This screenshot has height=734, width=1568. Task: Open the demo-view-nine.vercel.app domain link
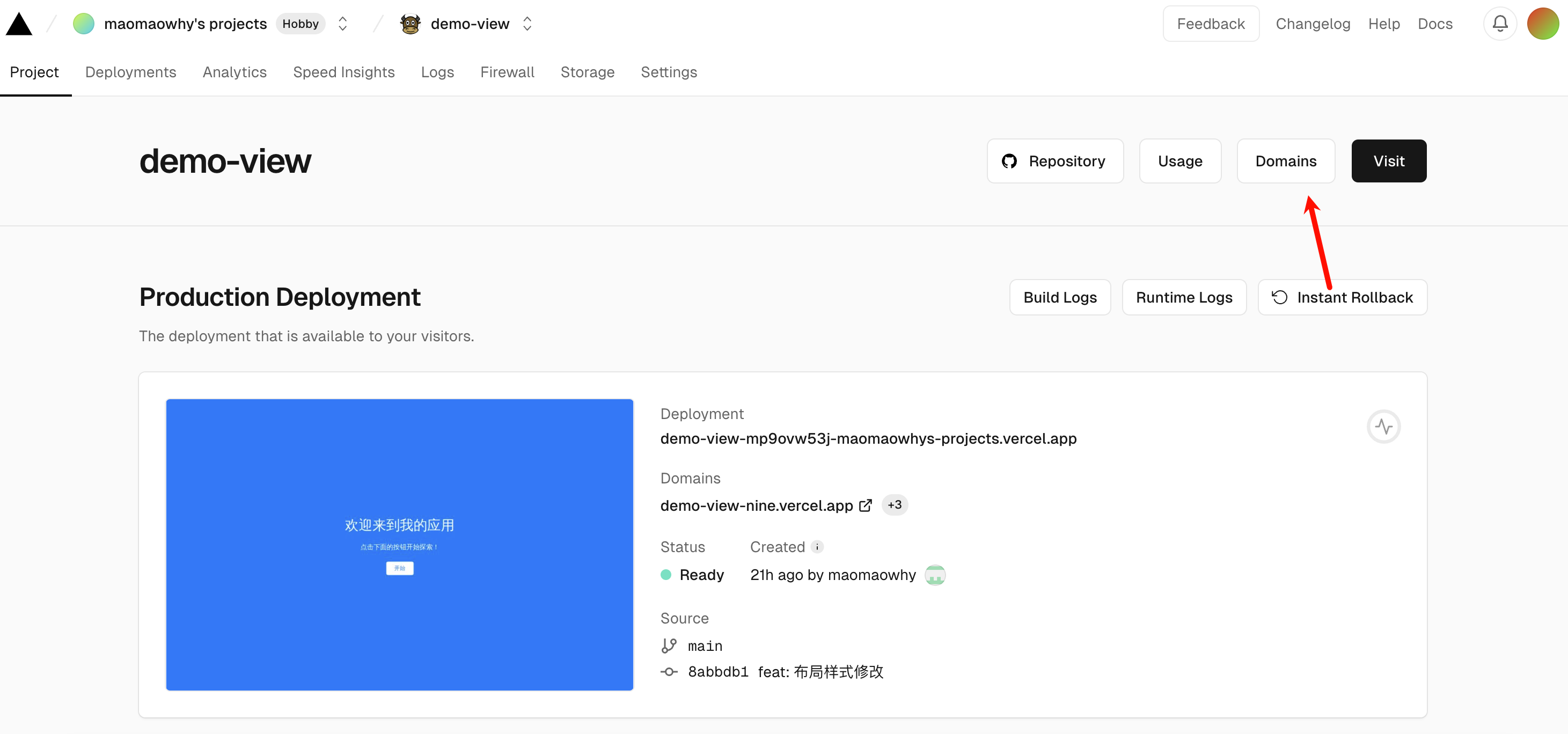click(757, 505)
